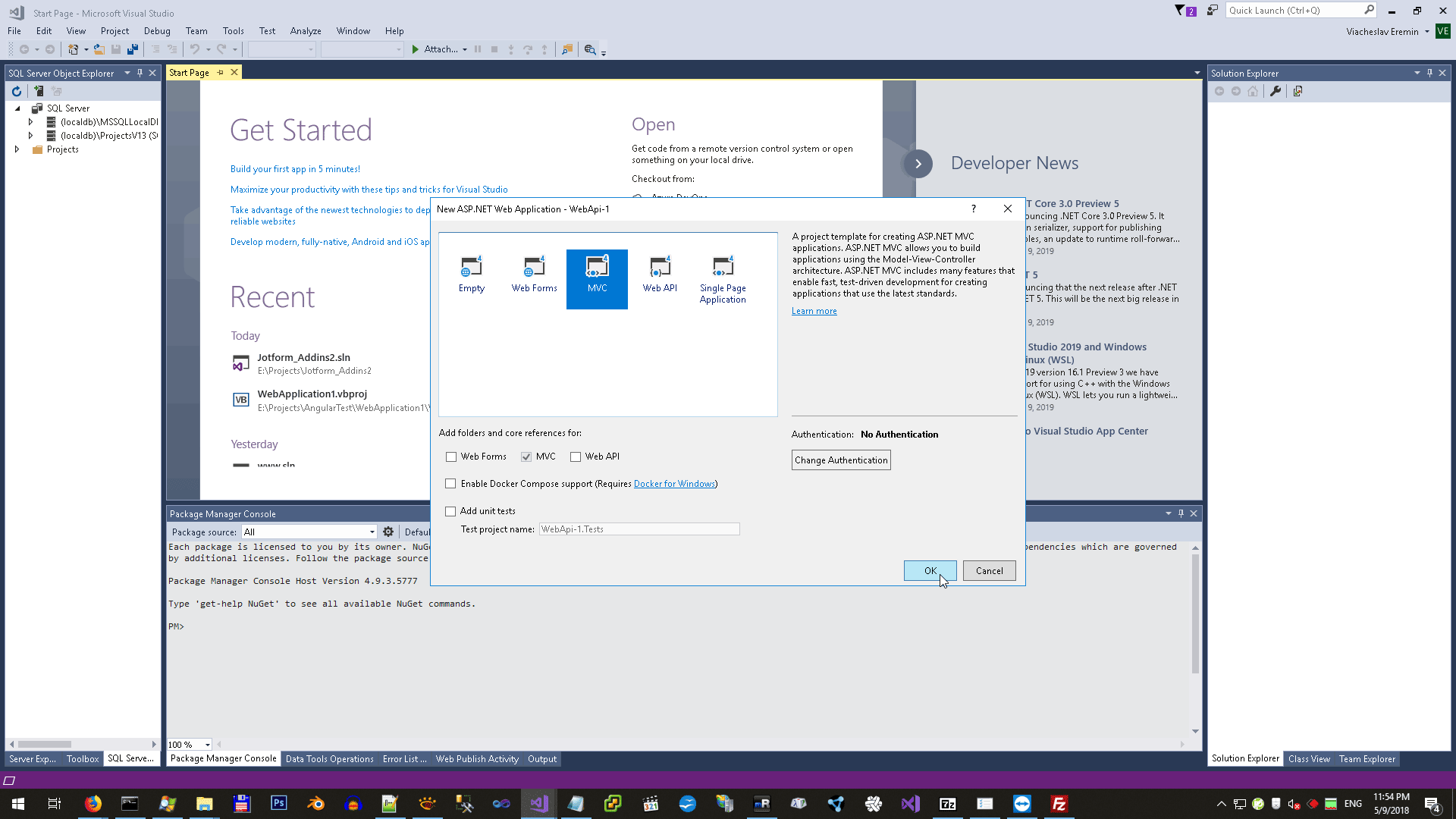
Task: Open the Tools menu
Action: (x=233, y=31)
